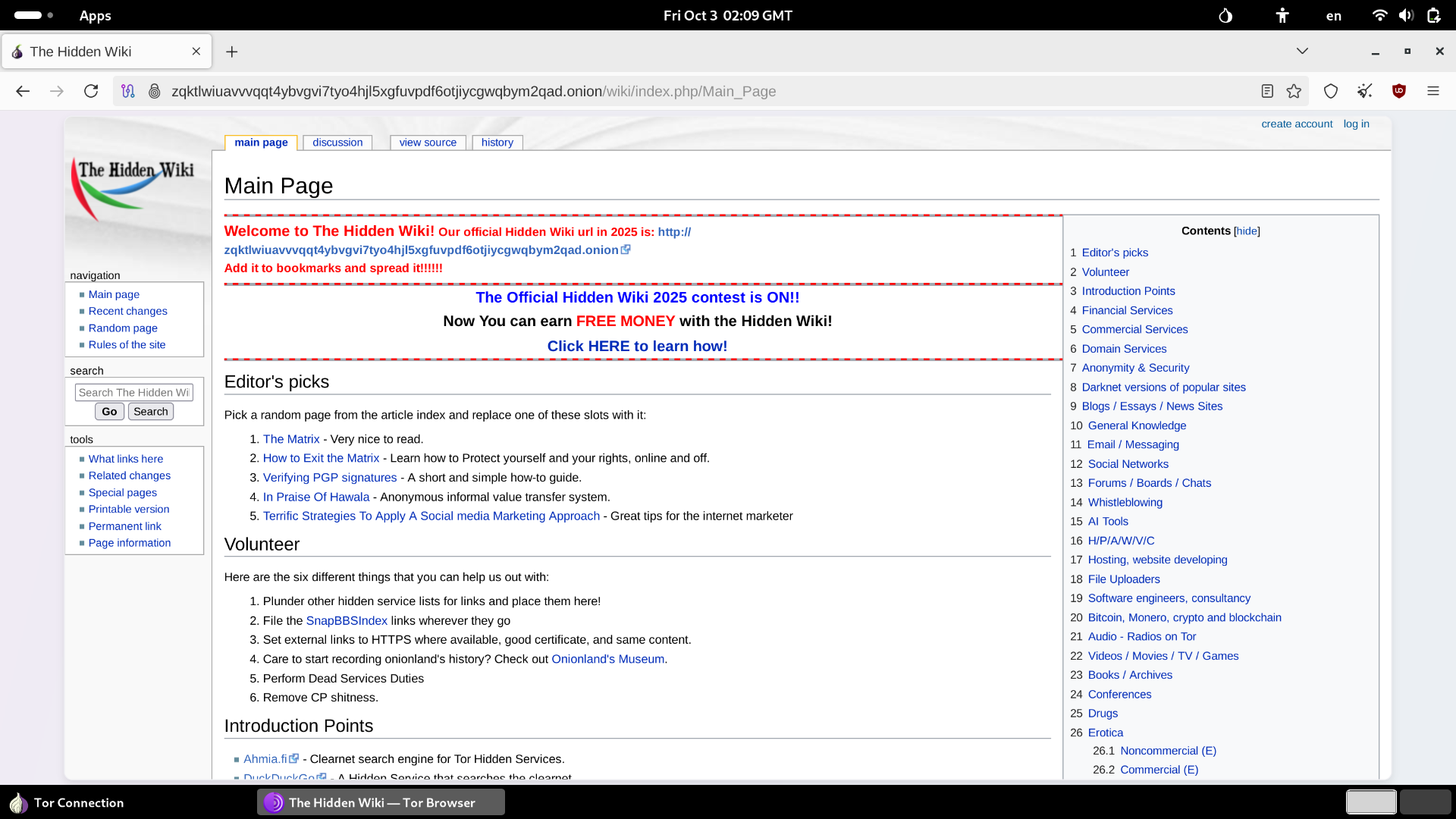Toggle reader view icon in address bar

point(1266,91)
